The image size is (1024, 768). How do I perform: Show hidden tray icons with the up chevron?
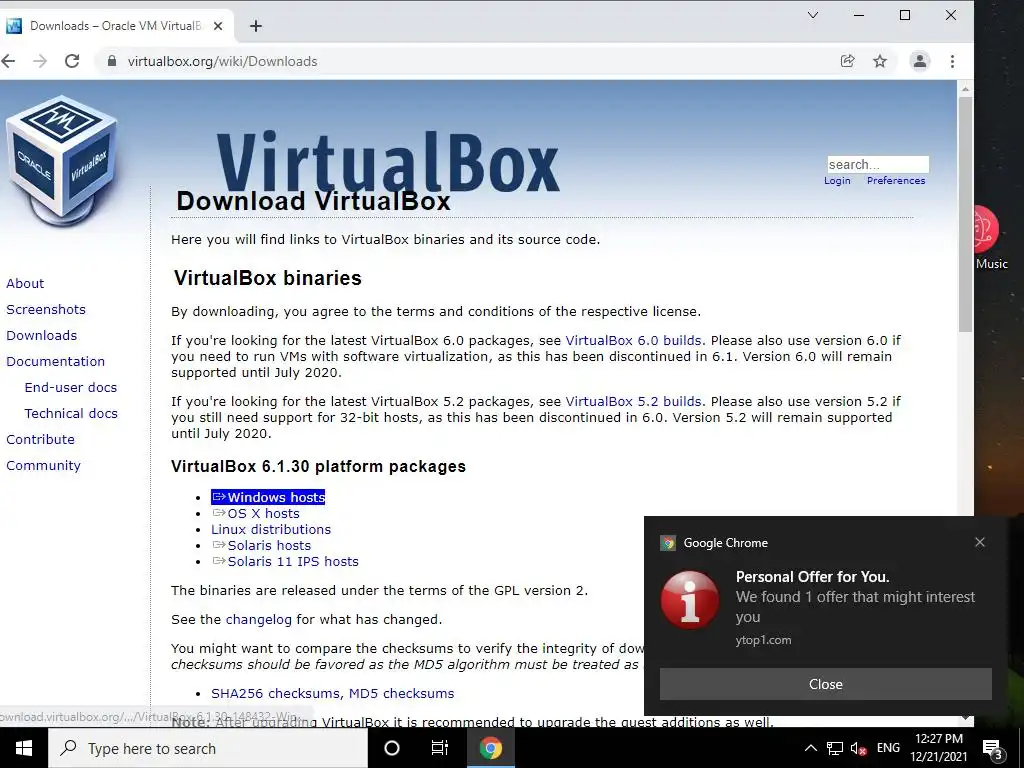coord(810,748)
